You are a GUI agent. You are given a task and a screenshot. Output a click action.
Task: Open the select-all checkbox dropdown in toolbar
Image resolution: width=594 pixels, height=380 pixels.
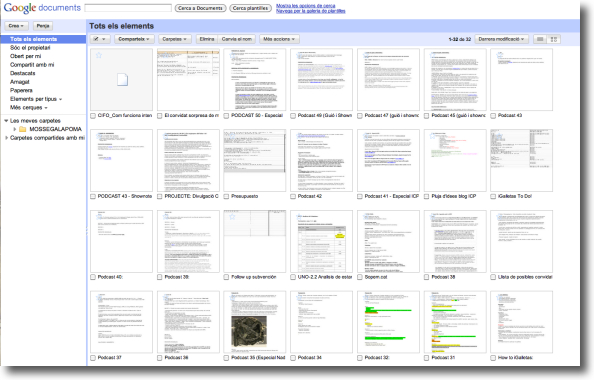point(100,39)
